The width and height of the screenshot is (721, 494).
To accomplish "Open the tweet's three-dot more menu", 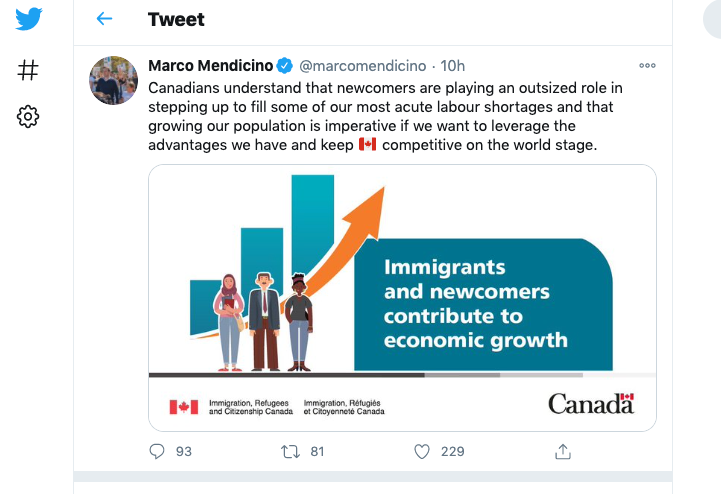I will coord(647,65).
